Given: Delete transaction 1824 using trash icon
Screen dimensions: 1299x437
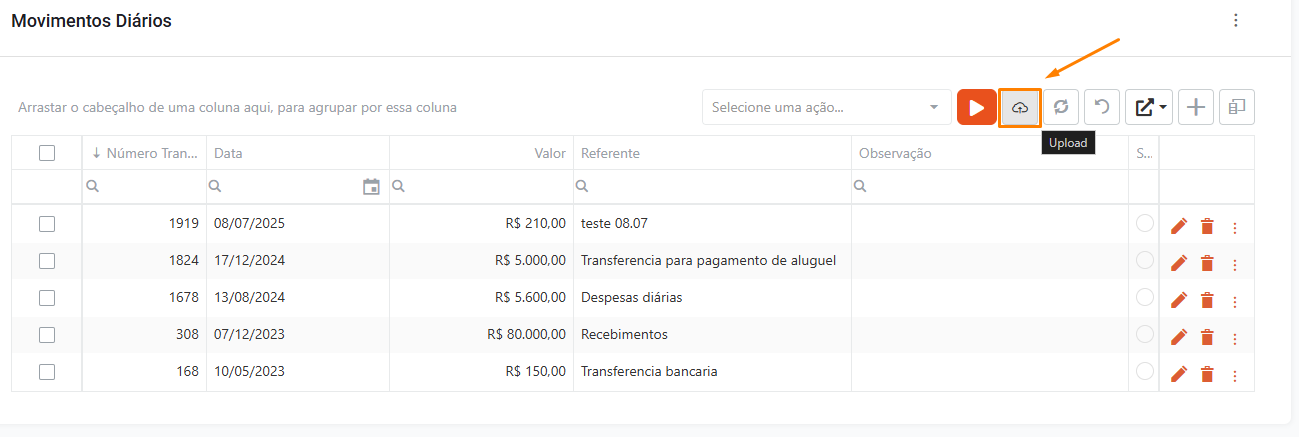Looking at the screenshot, I should click(1207, 263).
